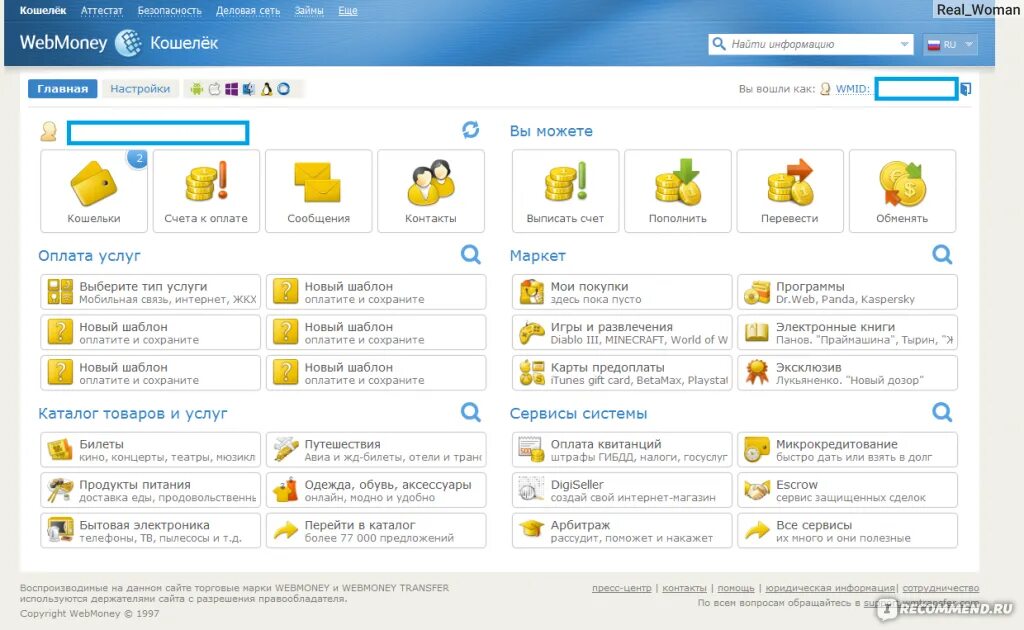
Task: Open Эксклюзив category
Action: (848, 373)
